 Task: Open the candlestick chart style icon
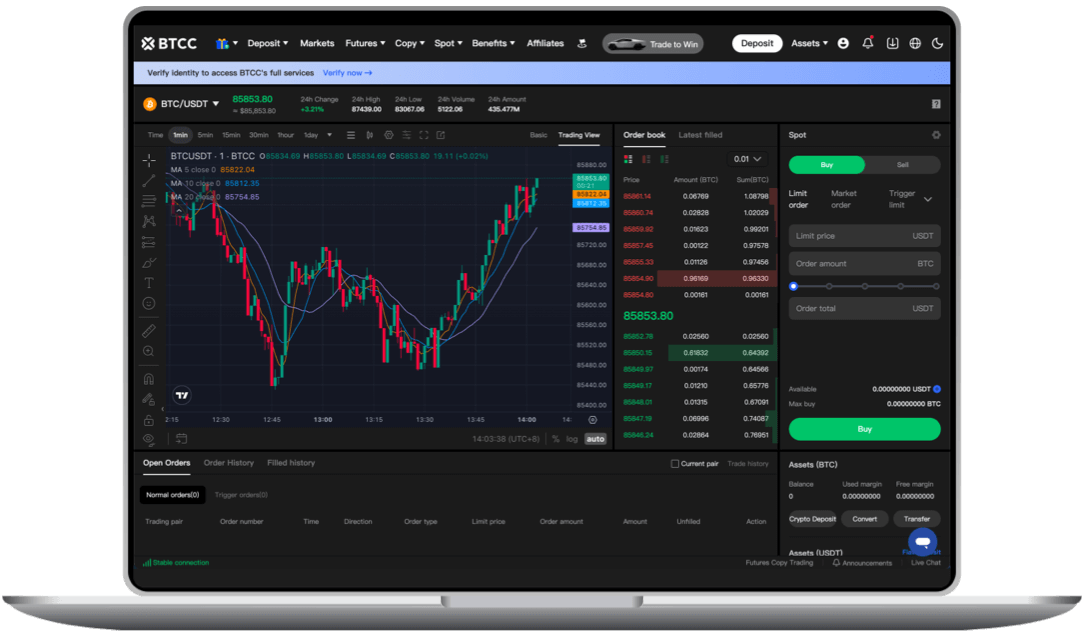coord(370,135)
